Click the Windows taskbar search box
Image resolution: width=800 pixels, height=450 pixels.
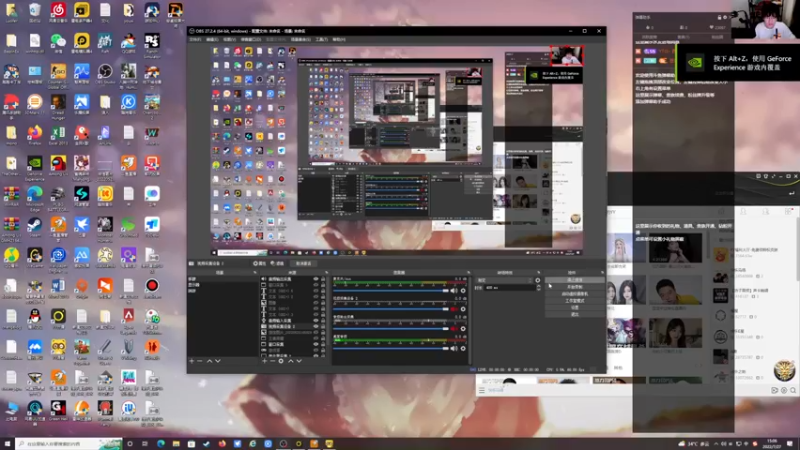69,444
